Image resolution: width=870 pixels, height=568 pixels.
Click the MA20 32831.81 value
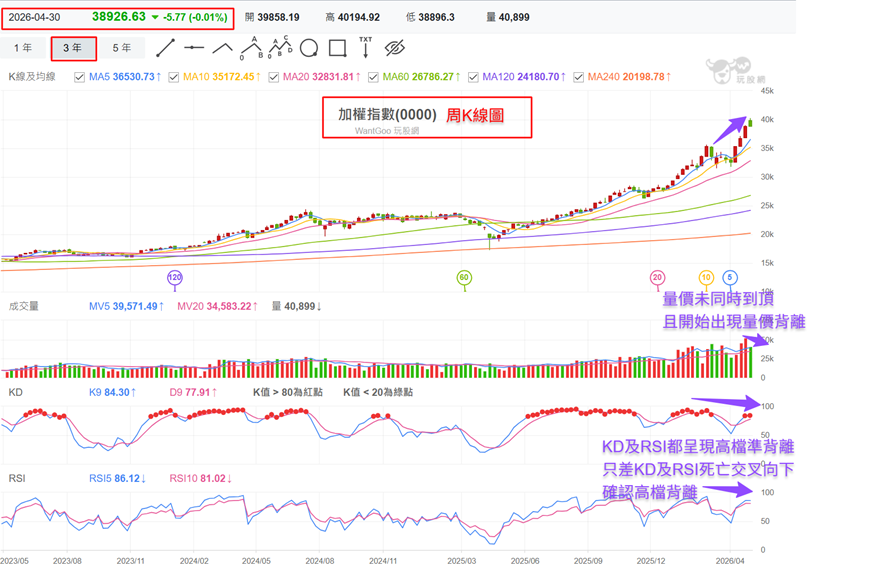coord(322,77)
